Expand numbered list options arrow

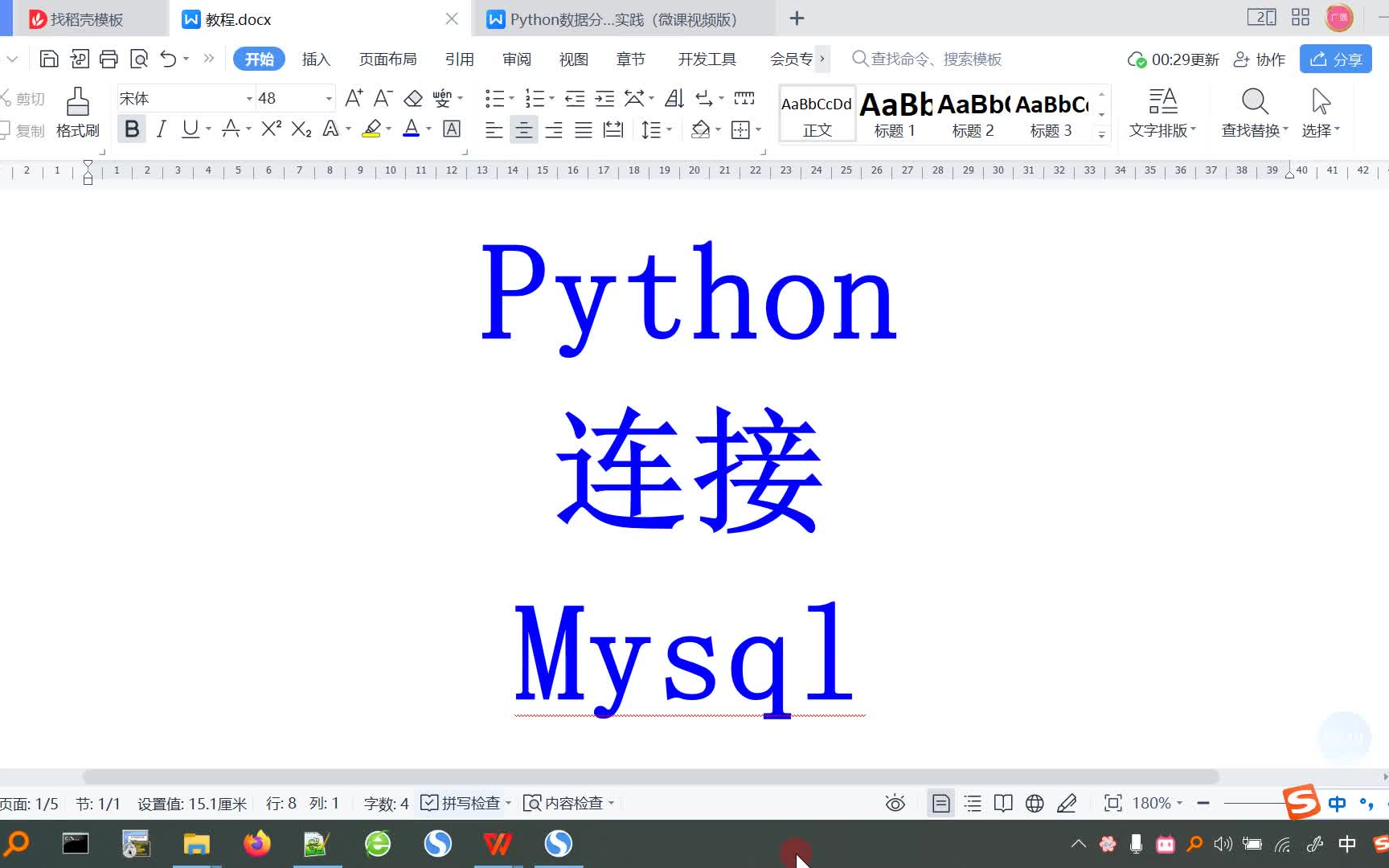tap(551, 98)
